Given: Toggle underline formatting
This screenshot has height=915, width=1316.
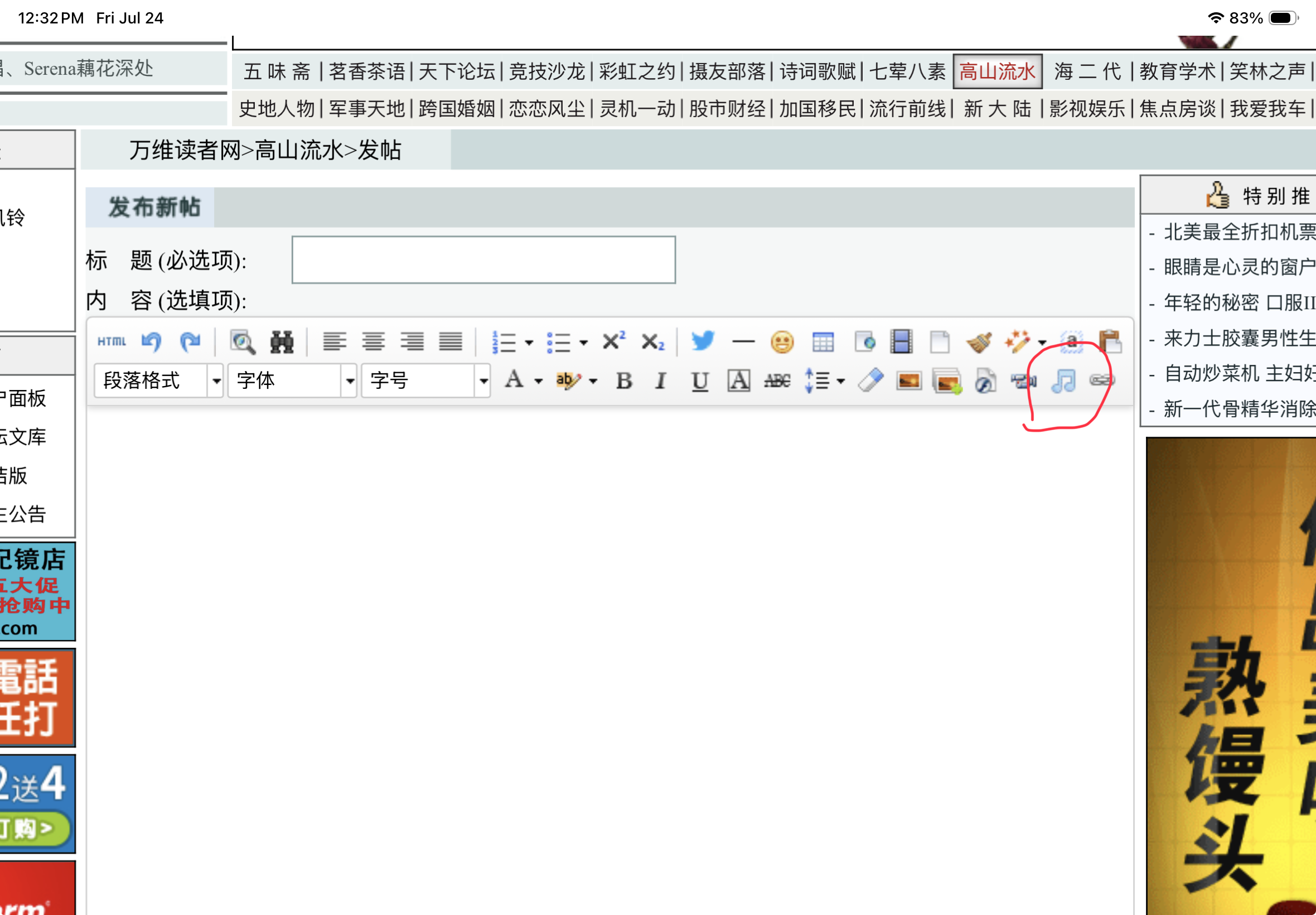Looking at the screenshot, I should coord(699,381).
